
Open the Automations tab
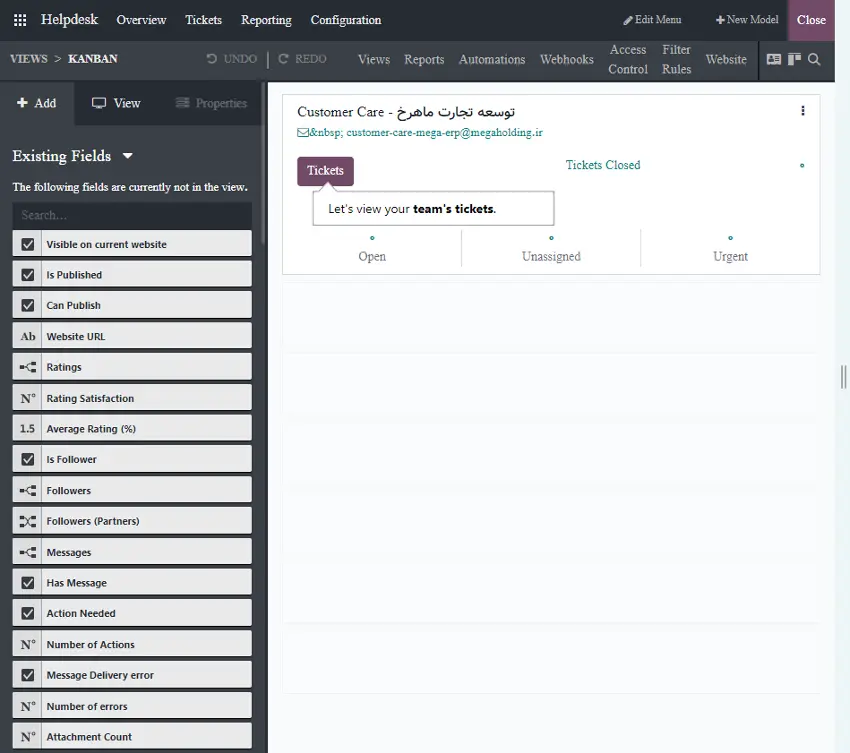(491, 60)
